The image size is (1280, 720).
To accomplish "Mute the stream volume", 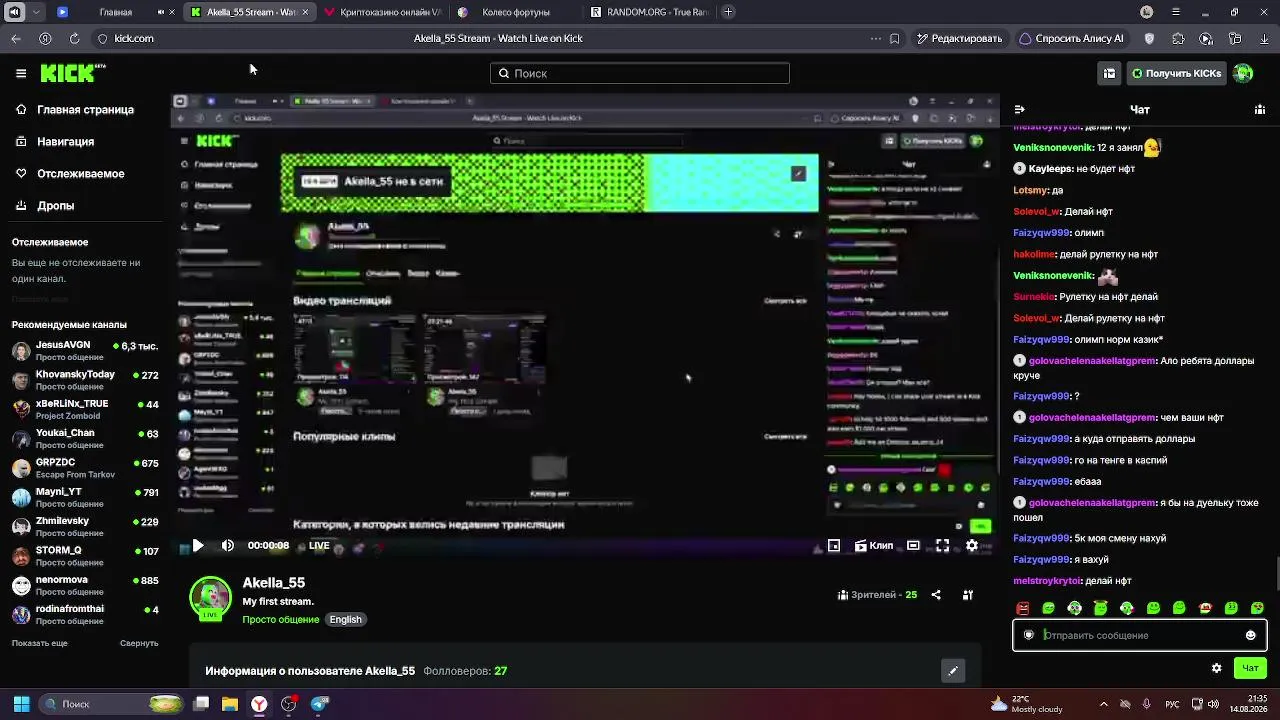I will coord(228,546).
